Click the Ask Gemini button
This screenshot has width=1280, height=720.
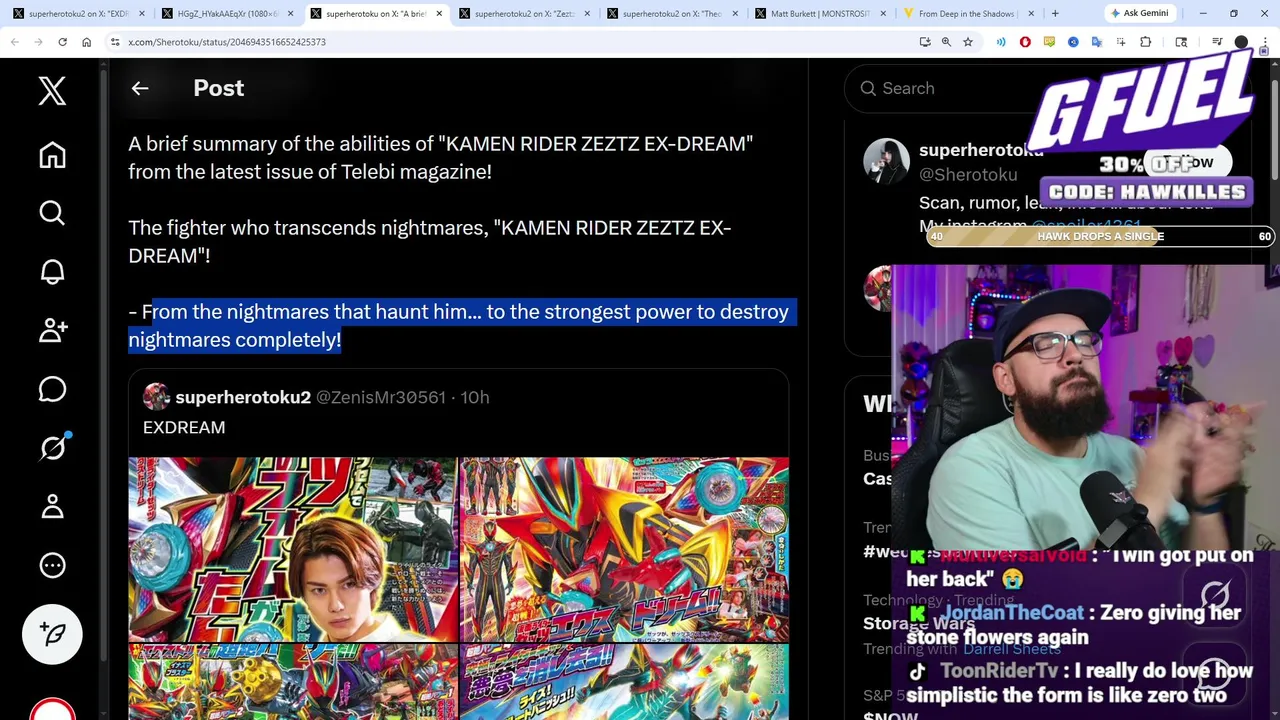coord(1139,13)
